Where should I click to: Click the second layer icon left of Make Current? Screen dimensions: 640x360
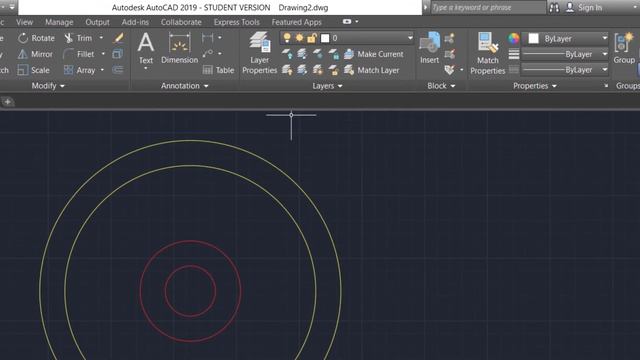tap(302, 54)
